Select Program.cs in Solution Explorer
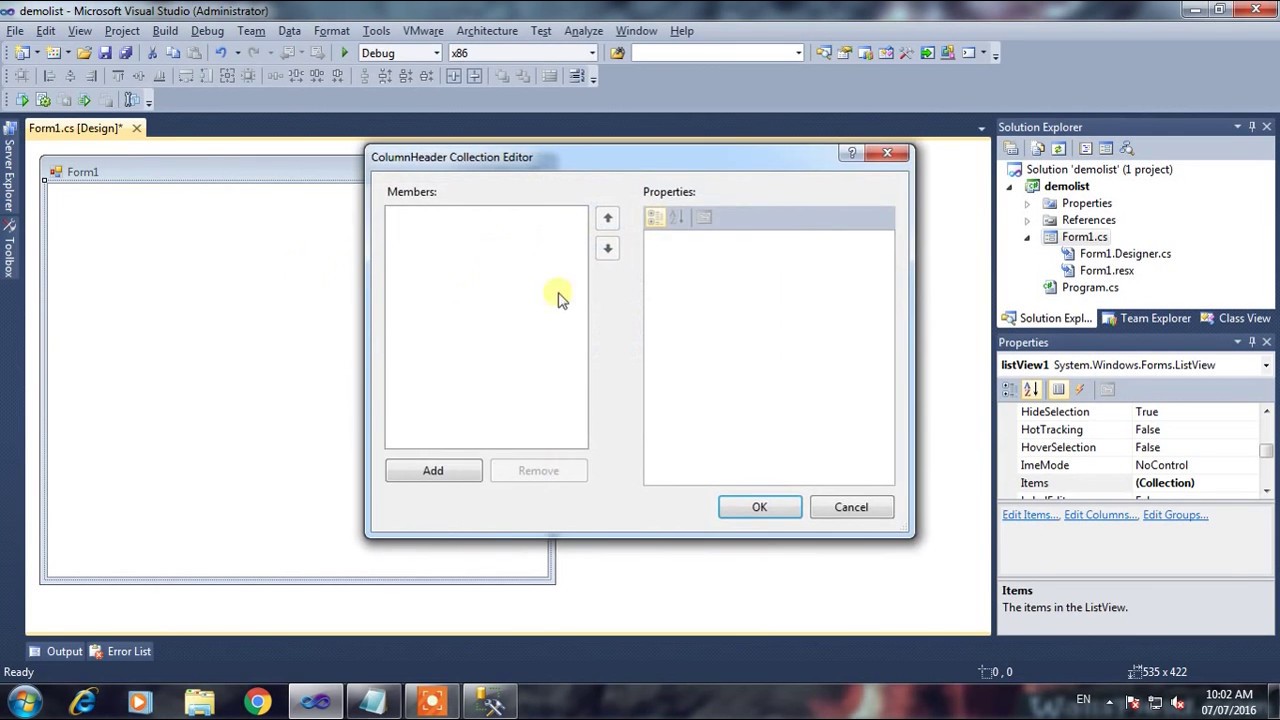 (x=1090, y=288)
